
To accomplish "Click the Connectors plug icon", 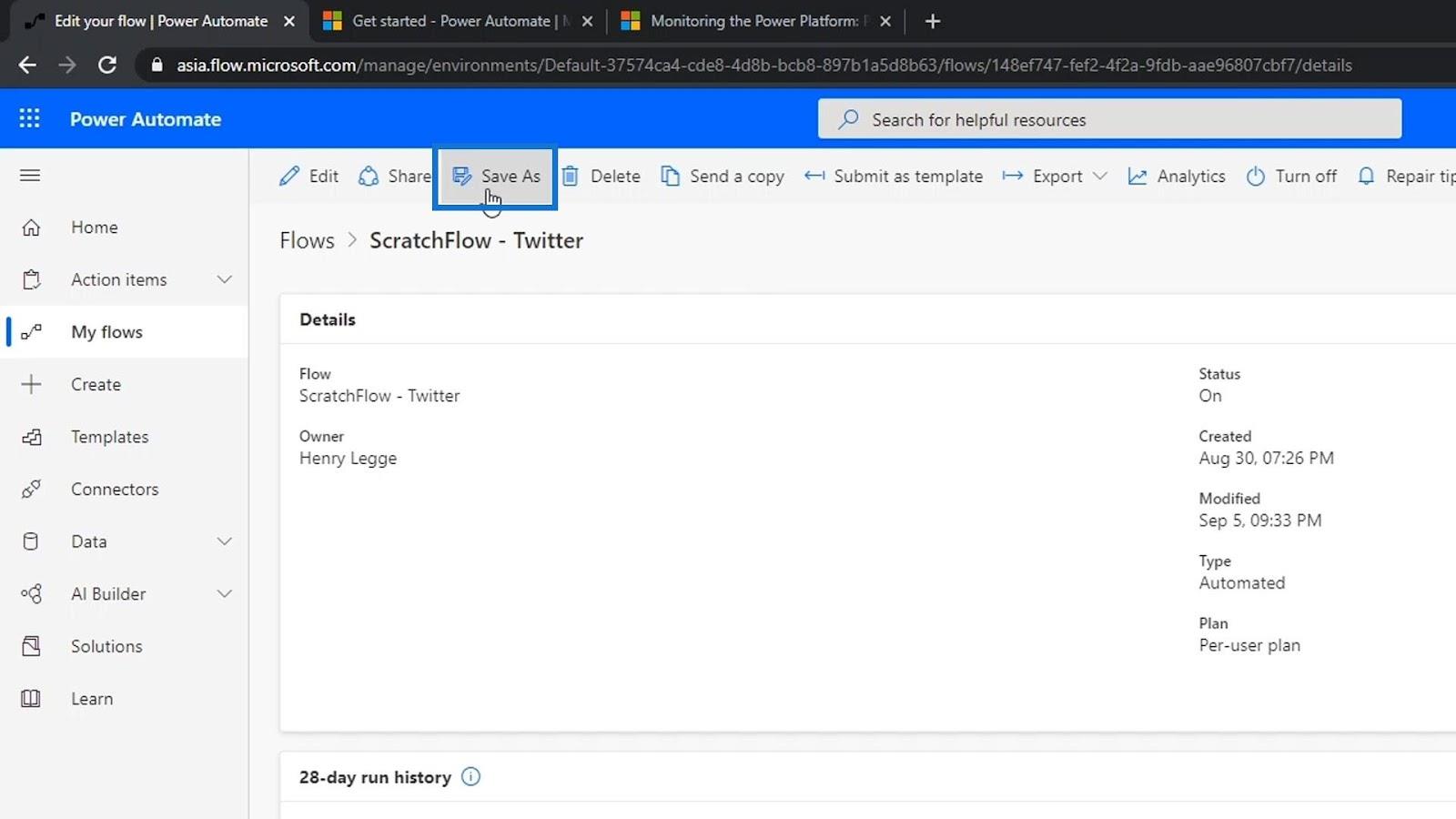I will point(31,490).
